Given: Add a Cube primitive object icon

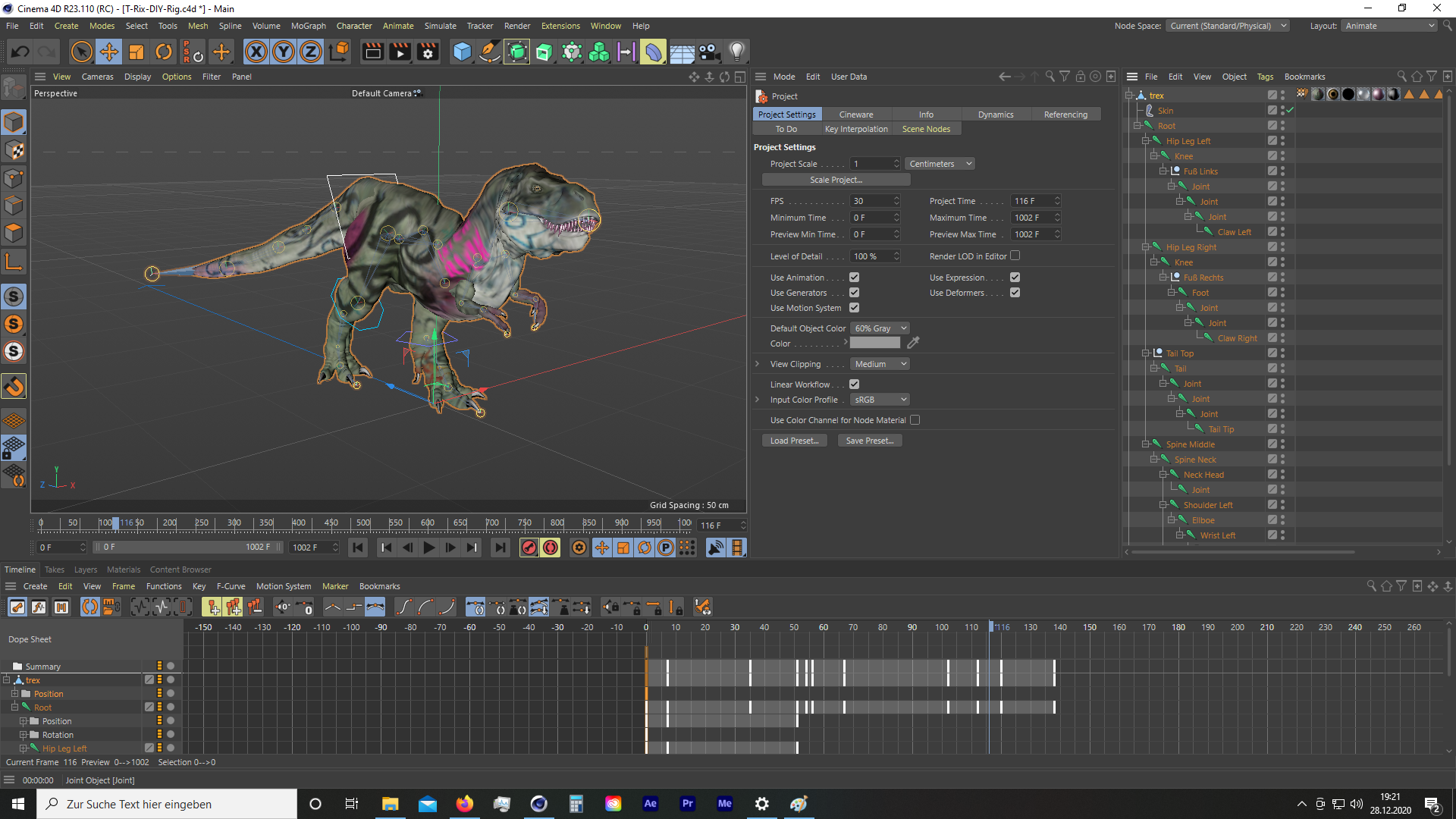Looking at the screenshot, I should pos(462,52).
